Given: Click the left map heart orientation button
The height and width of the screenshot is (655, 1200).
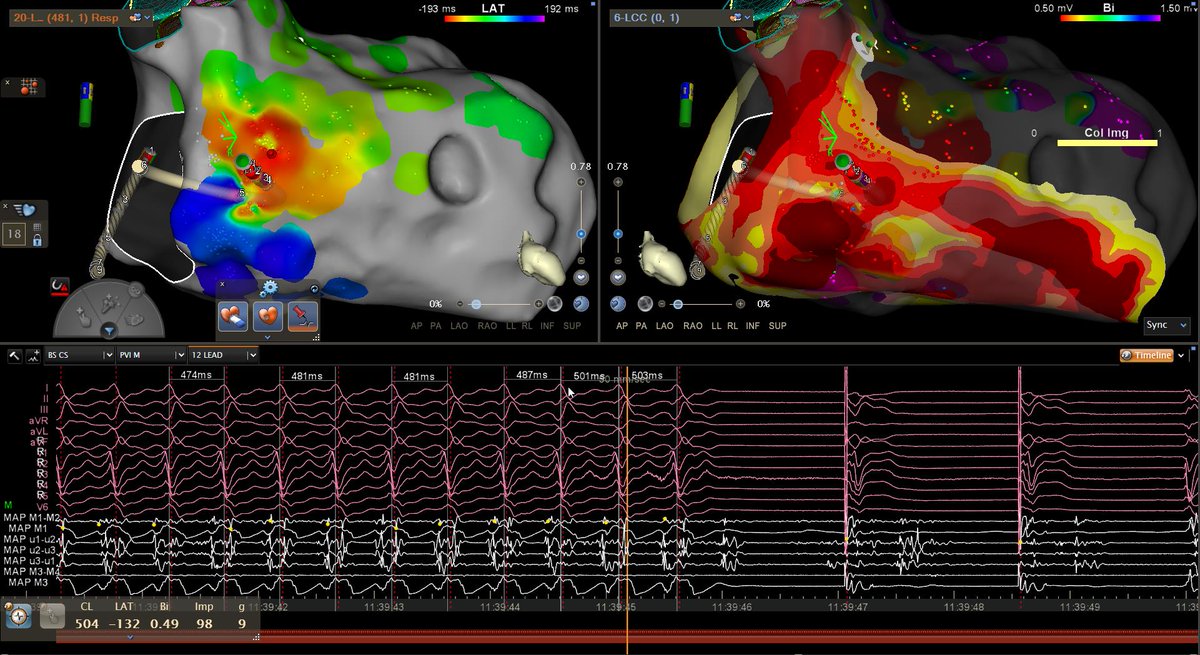Looking at the screenshot, I should [x=581, y=278].
